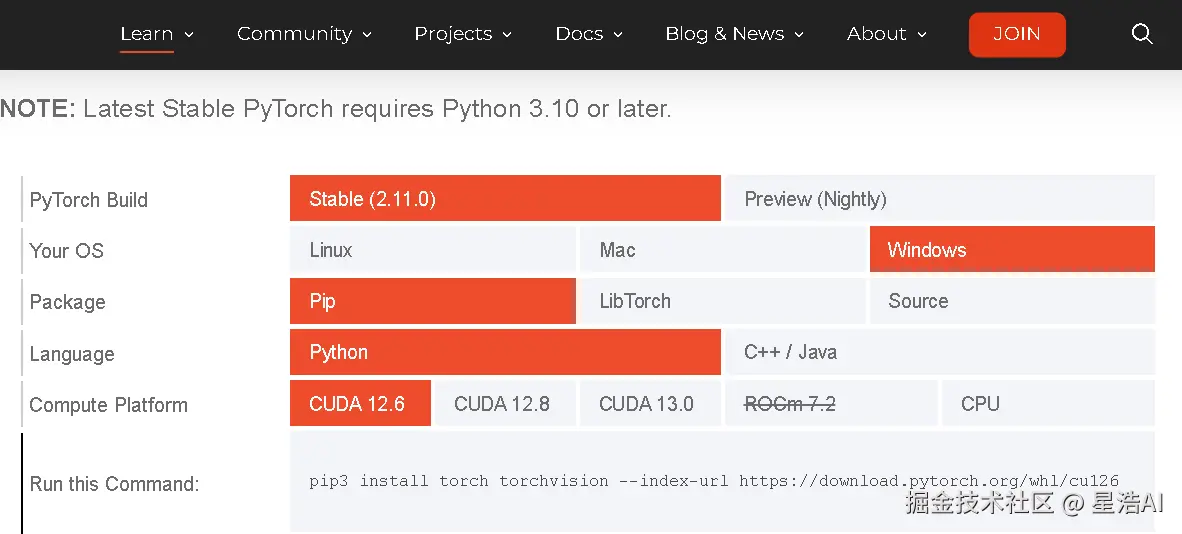This screenshot has width=1182, height=534.
Task: Open the search magnifier icon
Action: 1142,34
